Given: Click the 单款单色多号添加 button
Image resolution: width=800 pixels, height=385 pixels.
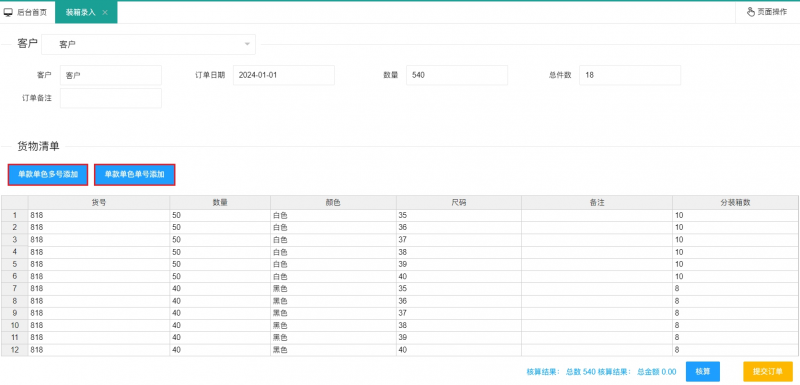Looking at the screenshot, I should pyautogui.click(x=48, y=174).
